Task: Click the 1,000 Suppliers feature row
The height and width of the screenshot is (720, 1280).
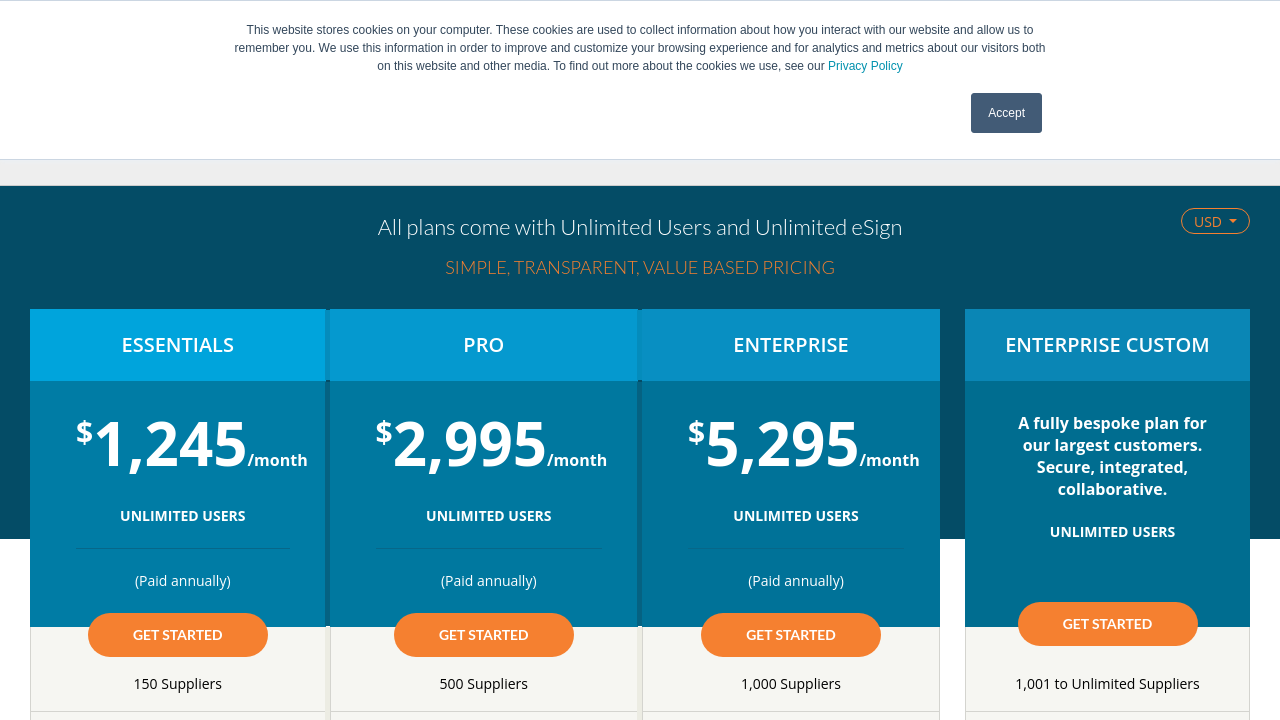Action: click(791, 684)
